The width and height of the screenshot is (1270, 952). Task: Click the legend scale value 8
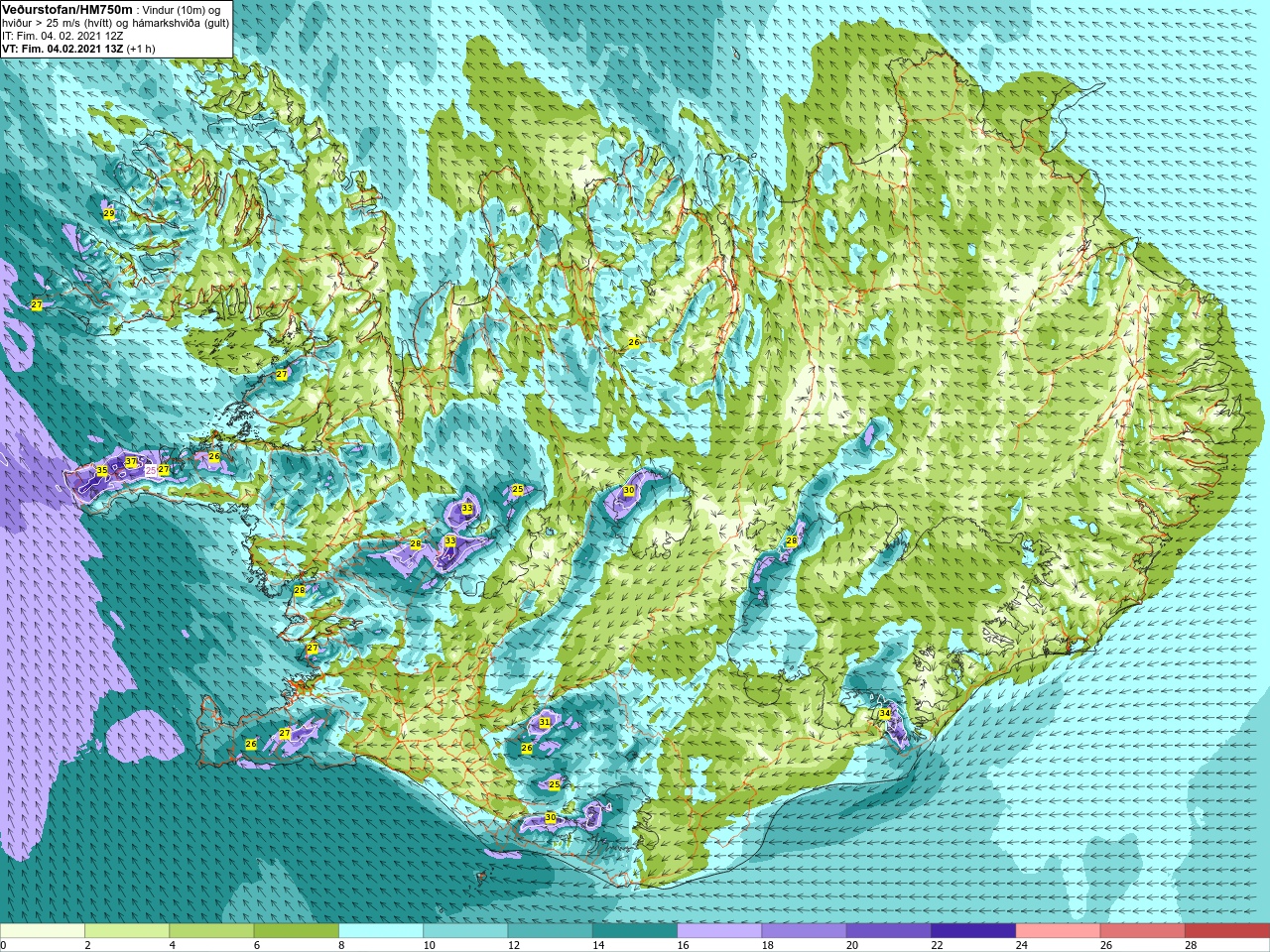(342, 945)
